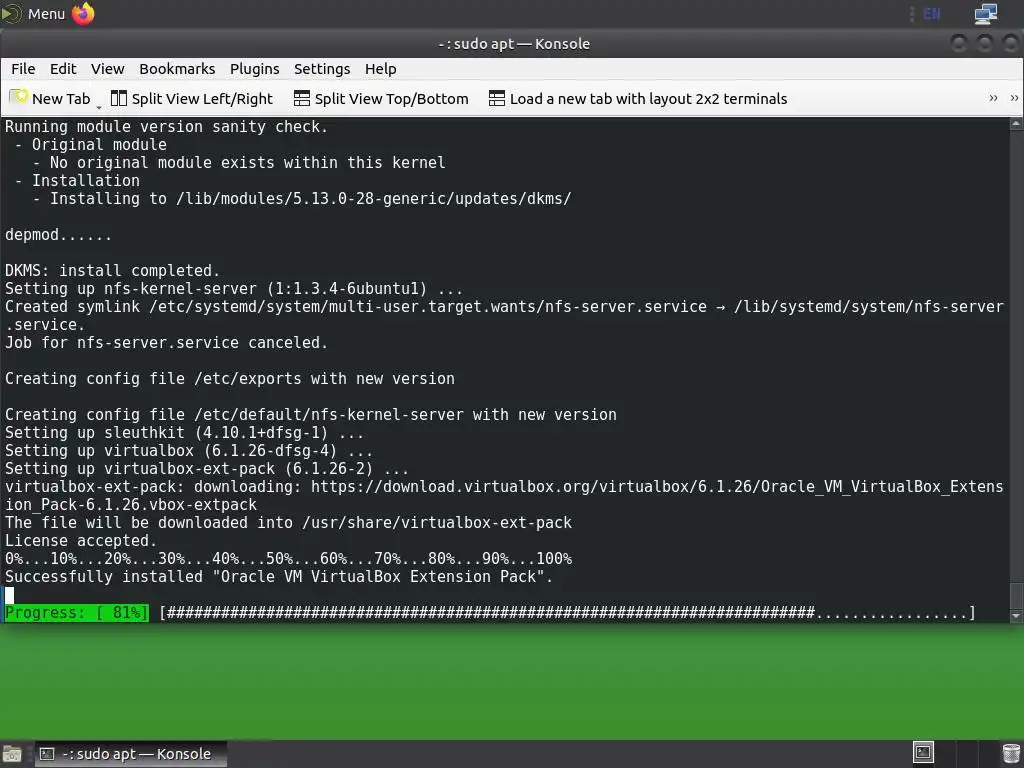This screenshot has width=1024, height=768.
Task: Launch Firefox from the top panel
Action: [83, 13]
